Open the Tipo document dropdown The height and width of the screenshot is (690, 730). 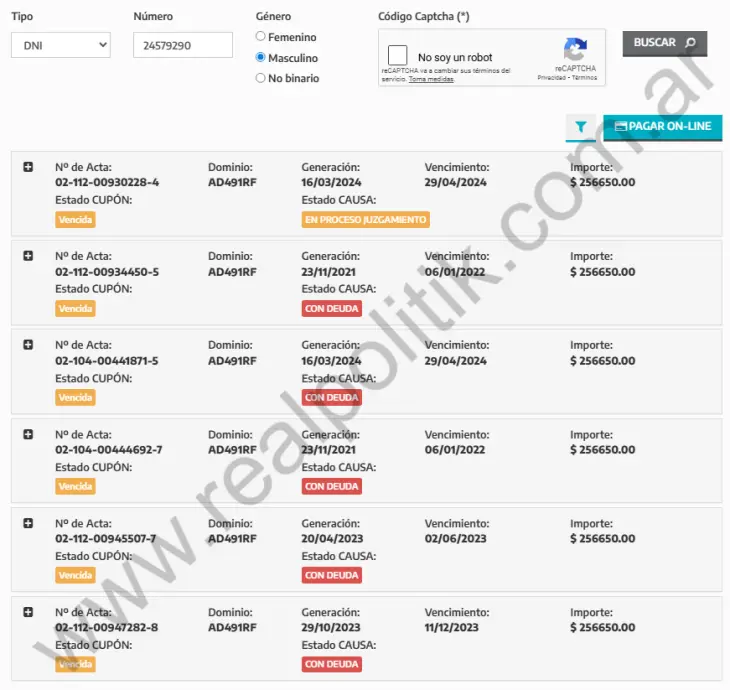[61, 45]
